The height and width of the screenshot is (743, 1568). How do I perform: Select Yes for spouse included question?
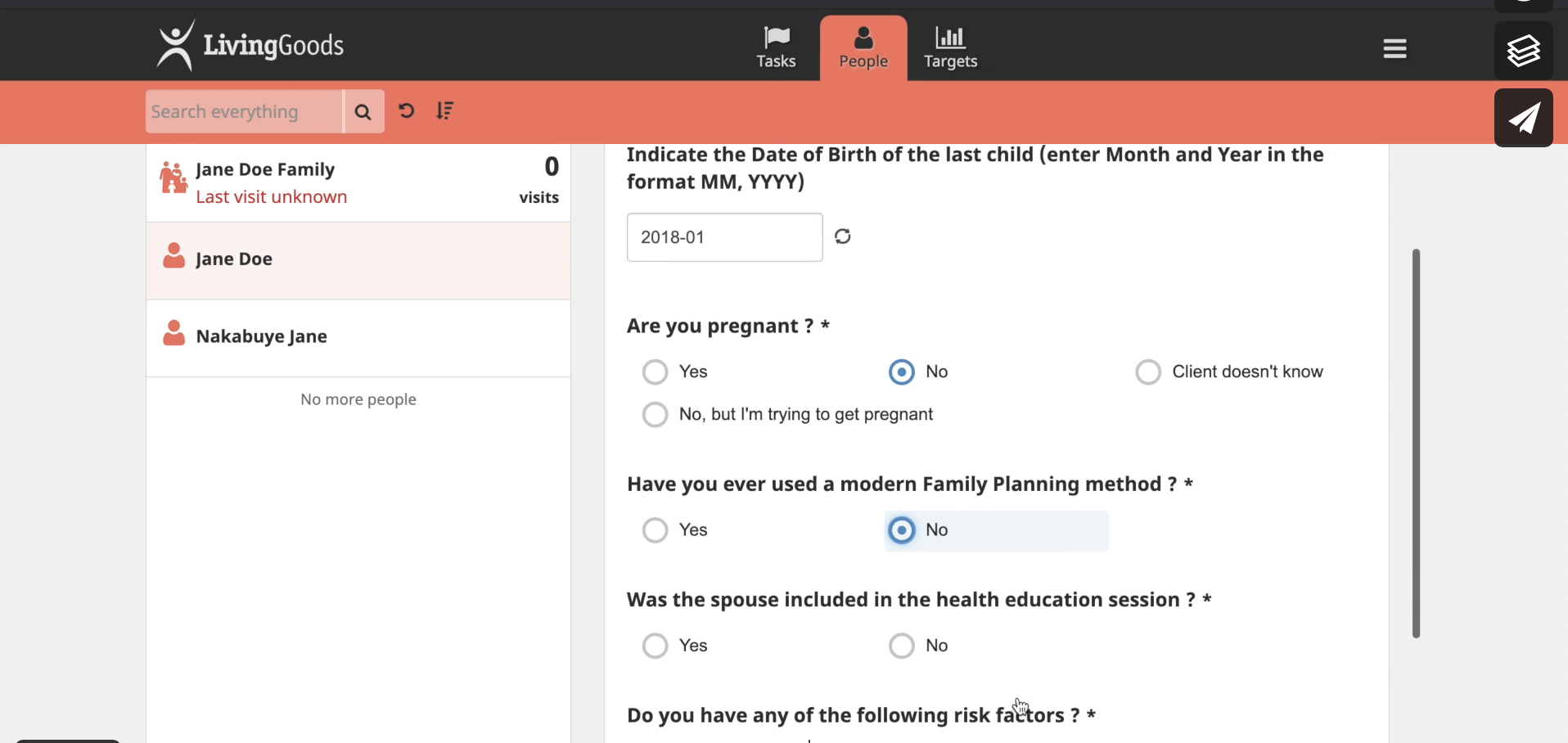point(656,646)
